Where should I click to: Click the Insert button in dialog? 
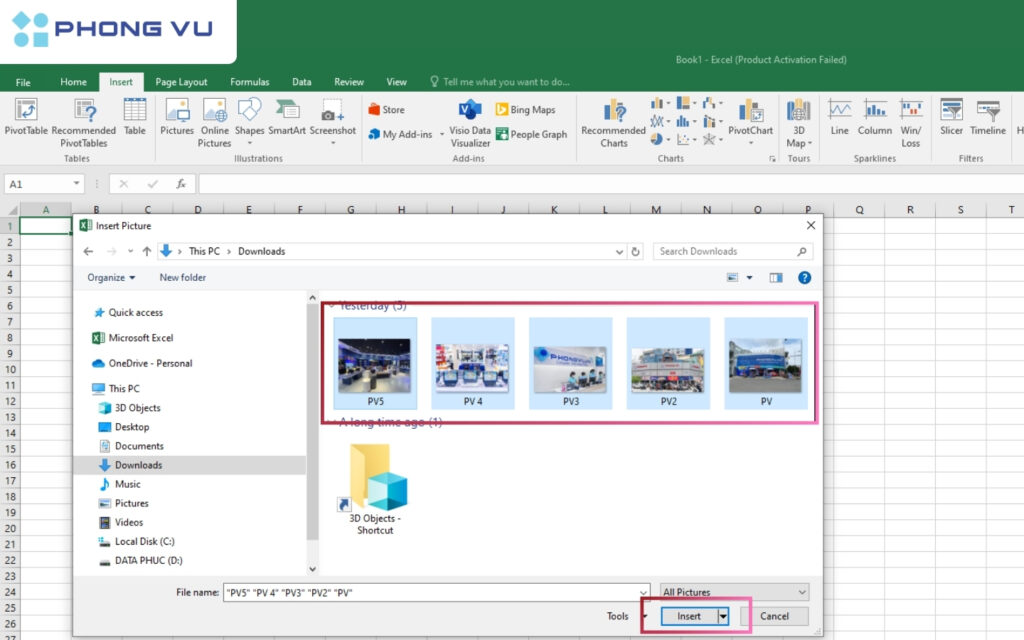tap(689, 616)
